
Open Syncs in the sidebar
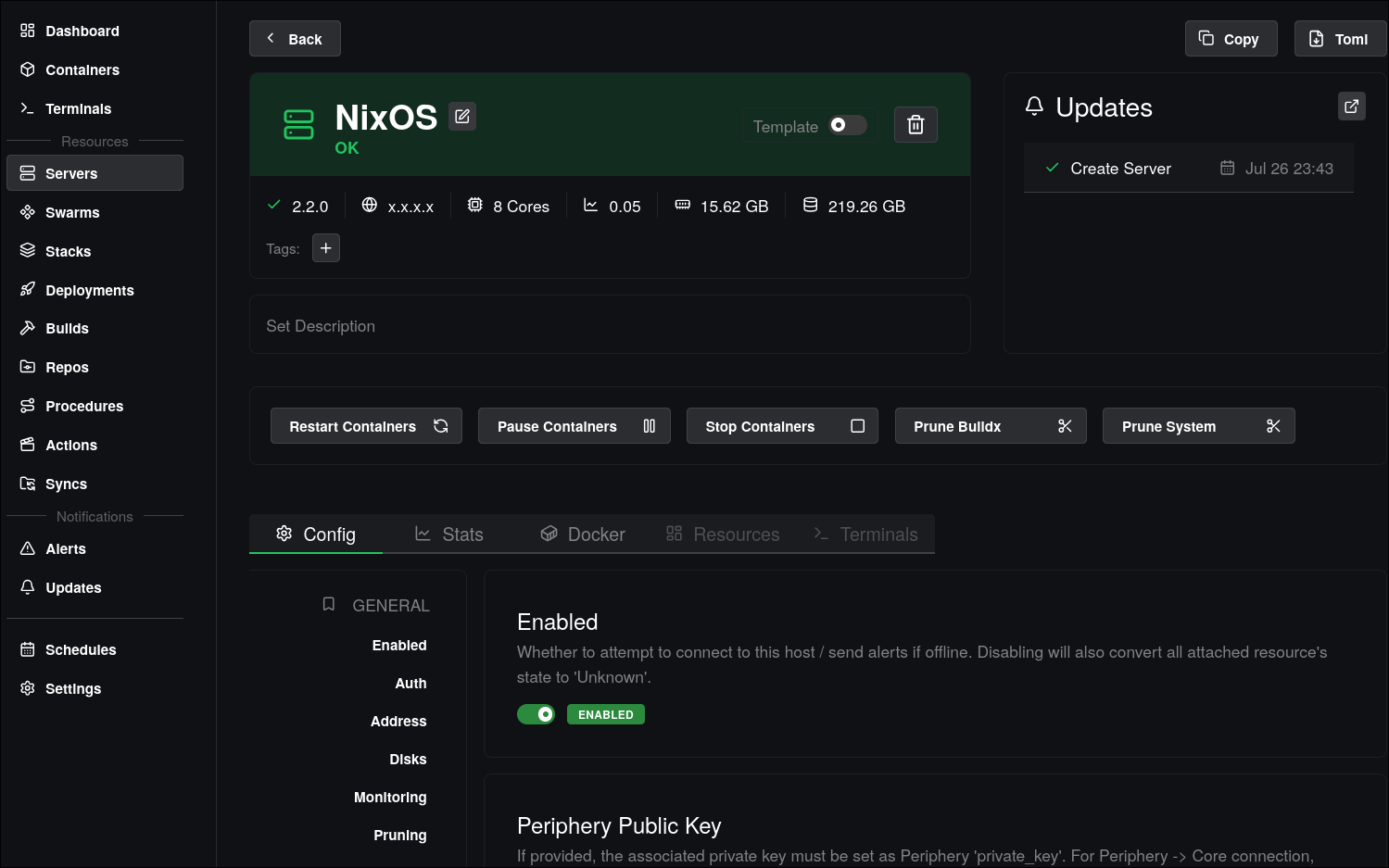(x=95, y=484)
